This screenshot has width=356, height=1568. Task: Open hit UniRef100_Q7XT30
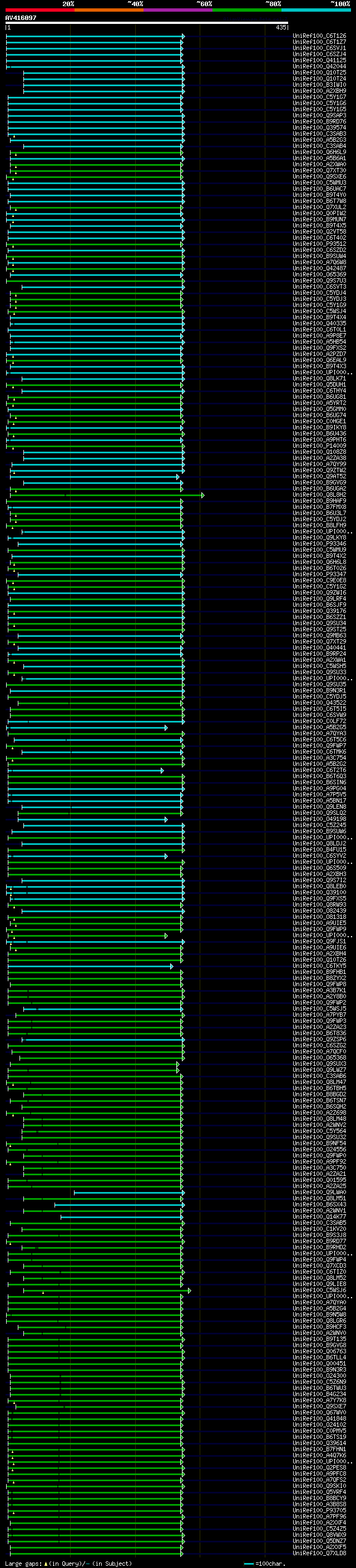319,170
